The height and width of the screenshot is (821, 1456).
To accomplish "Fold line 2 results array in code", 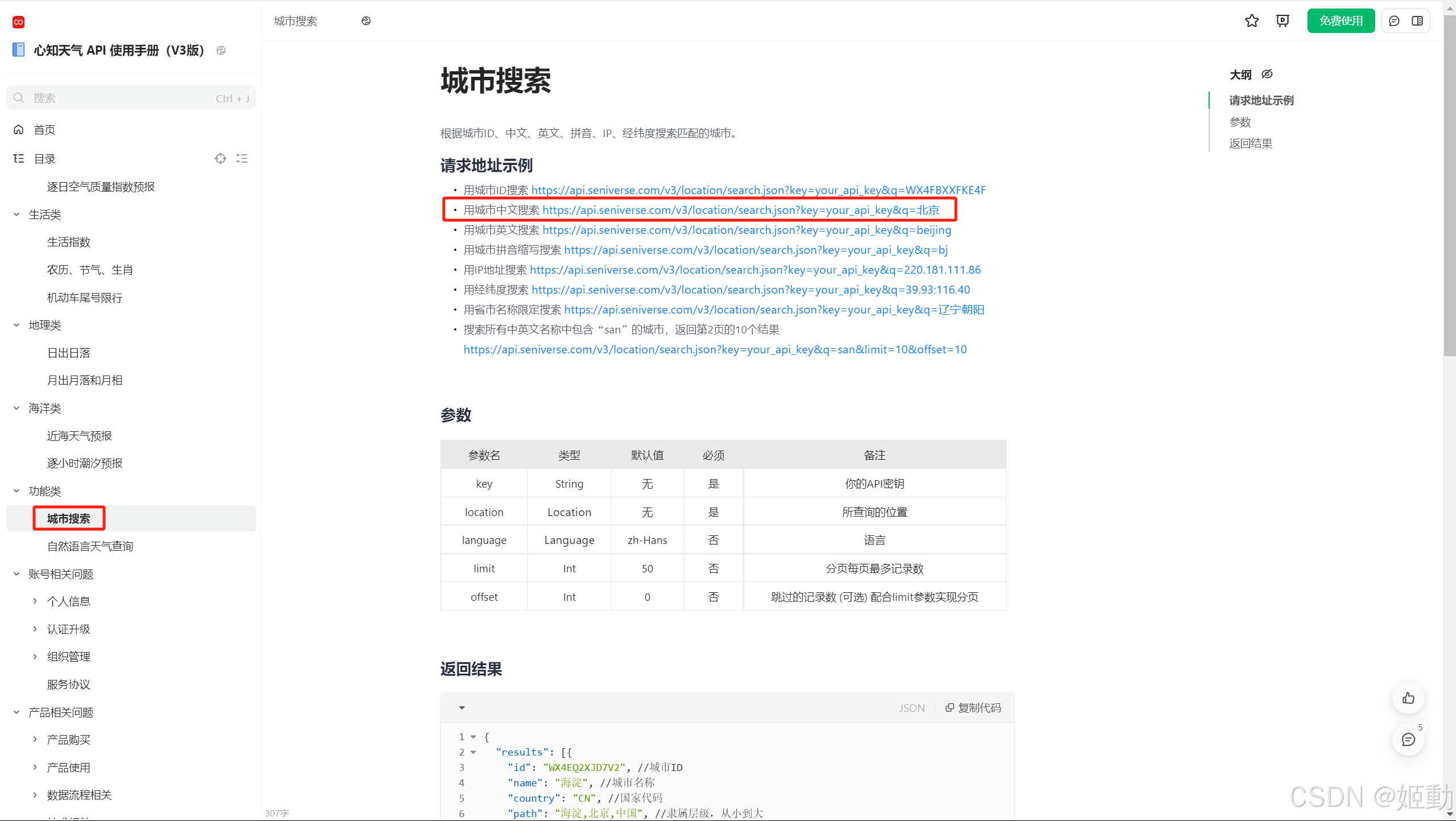I will (473, 752).
